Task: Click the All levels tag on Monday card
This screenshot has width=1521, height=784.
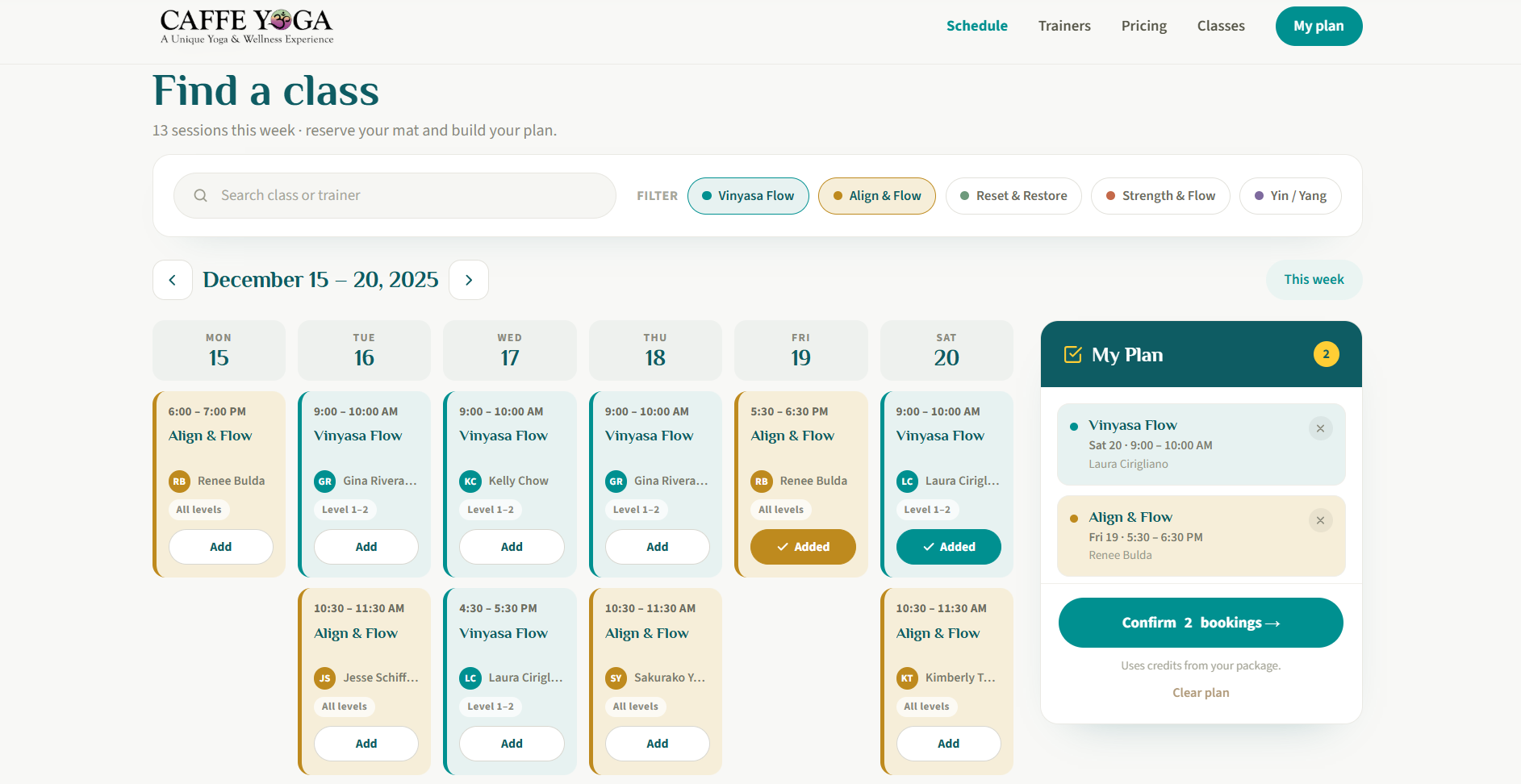Action: (199, 510)
